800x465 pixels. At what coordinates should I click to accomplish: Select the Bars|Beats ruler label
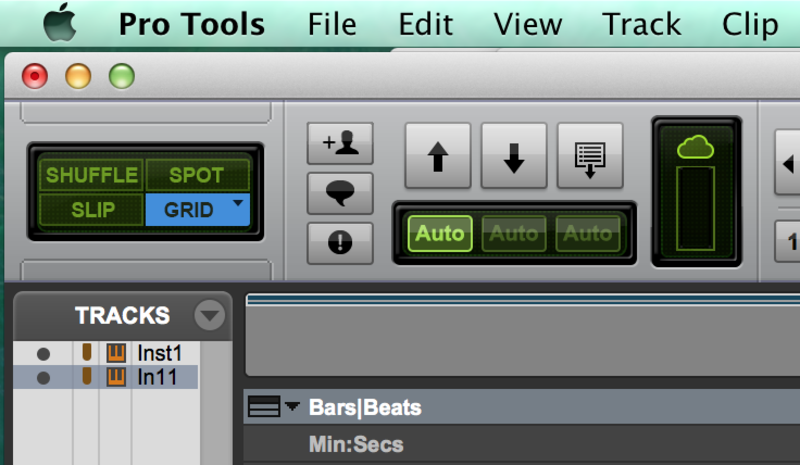point(365,407)
